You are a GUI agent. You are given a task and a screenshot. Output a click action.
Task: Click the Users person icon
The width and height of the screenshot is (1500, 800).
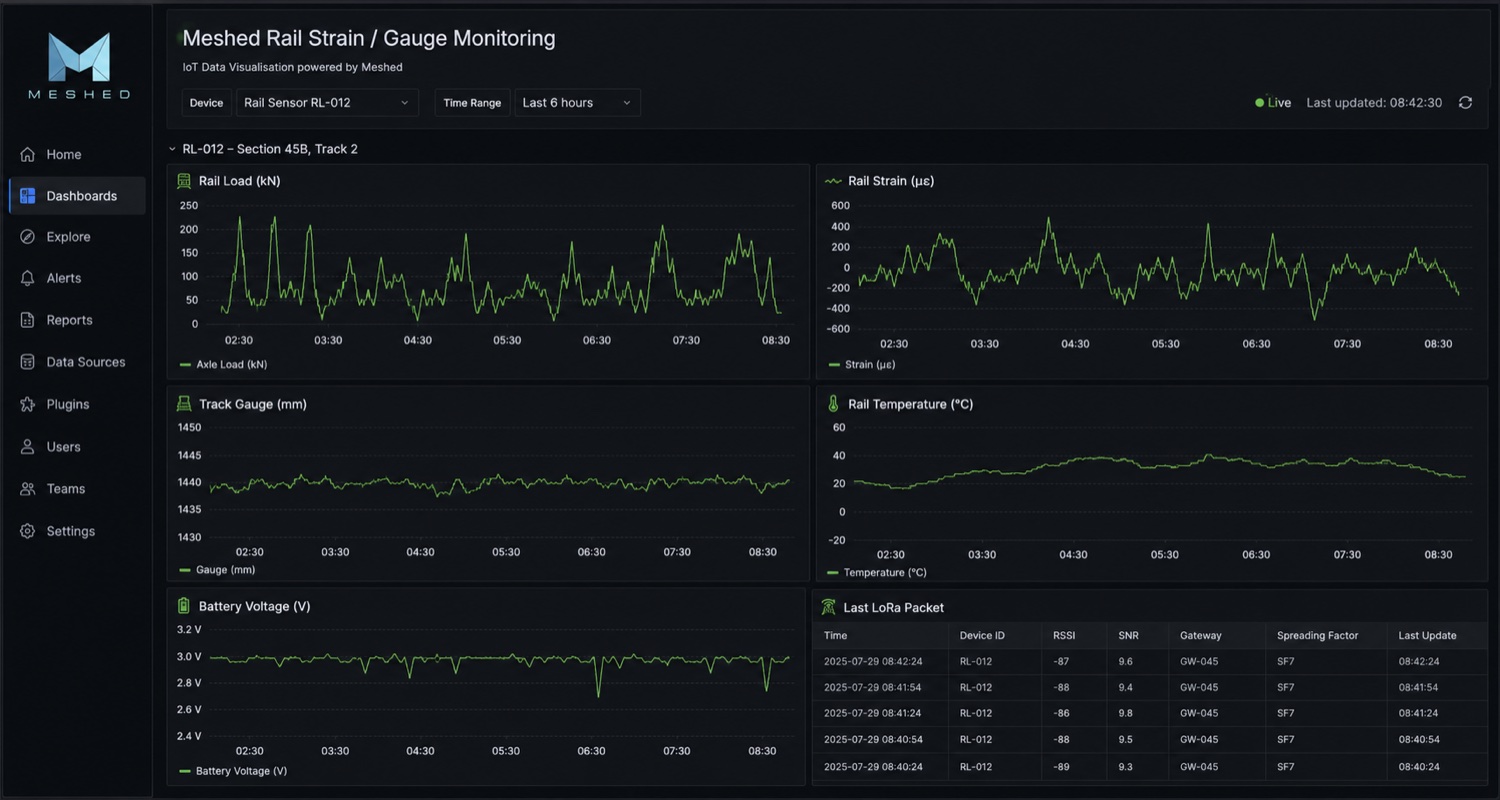[27, 447]
